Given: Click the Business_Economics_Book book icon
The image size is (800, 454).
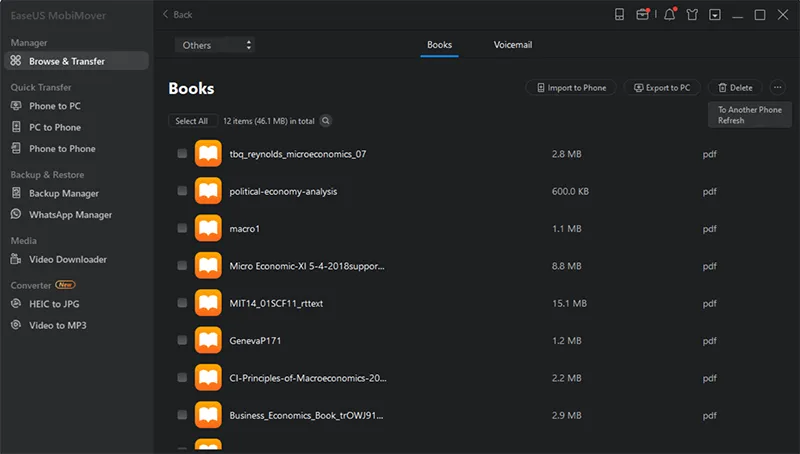Looking at the screenshot, I should (208, 415).
